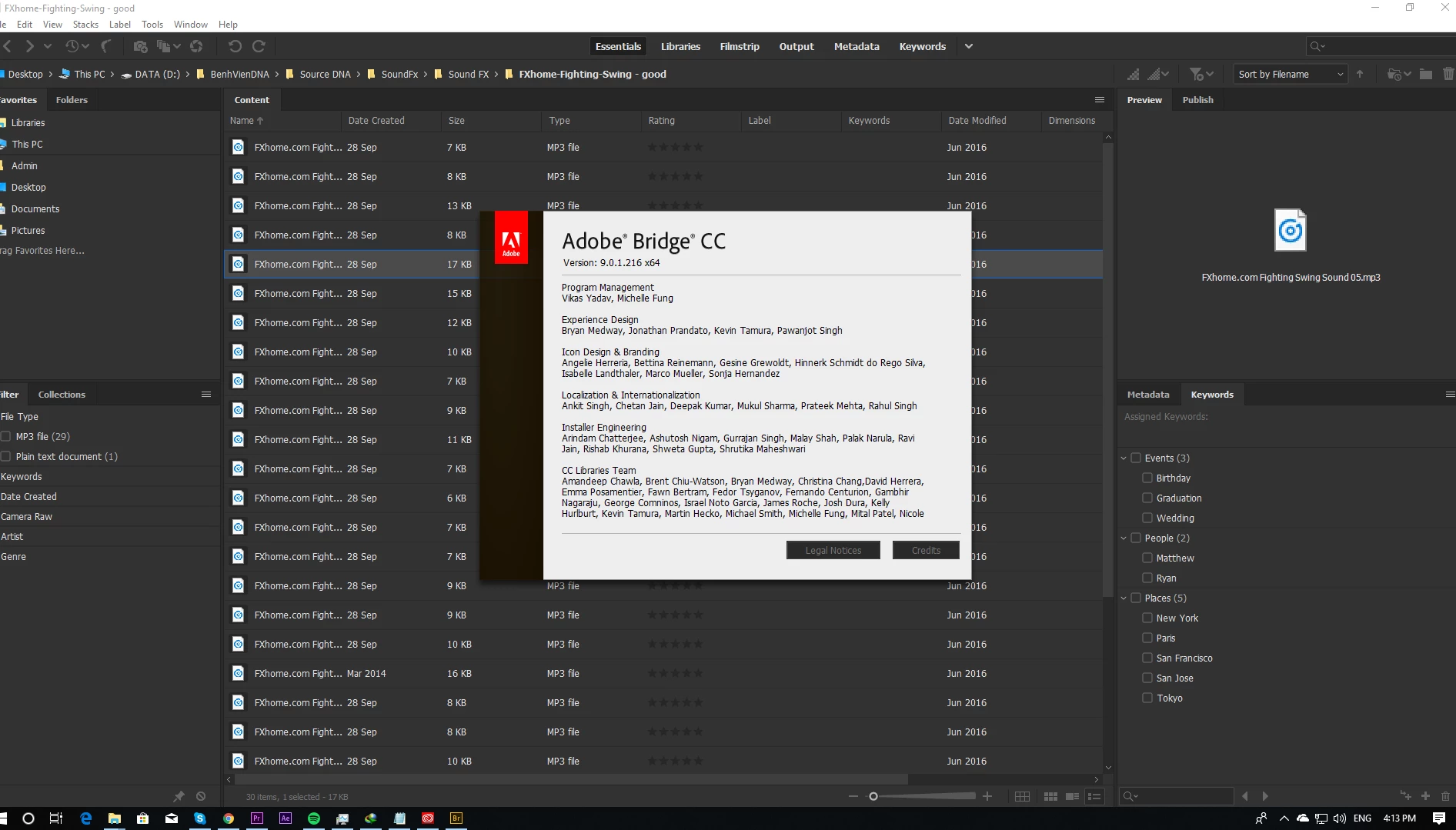This screenshot has width=1456, height=830.
Task: Rotate 90 degrees counterclockwise
Action: [x=235, y=46]
